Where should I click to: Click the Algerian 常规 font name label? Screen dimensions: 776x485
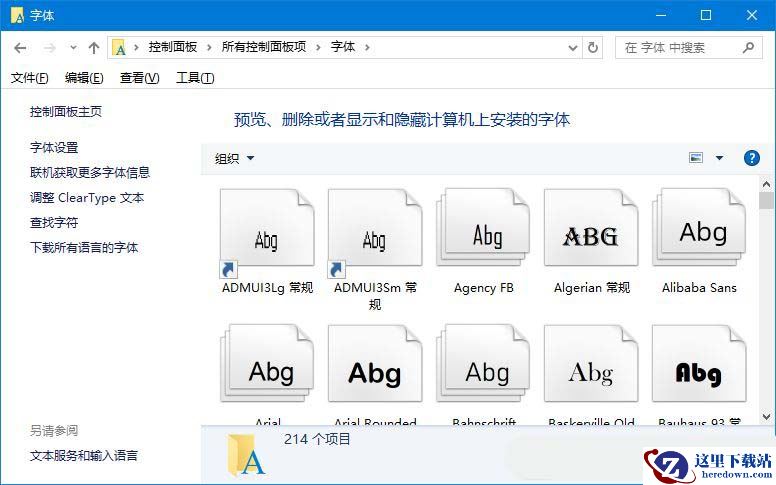(x=591, y=288)
